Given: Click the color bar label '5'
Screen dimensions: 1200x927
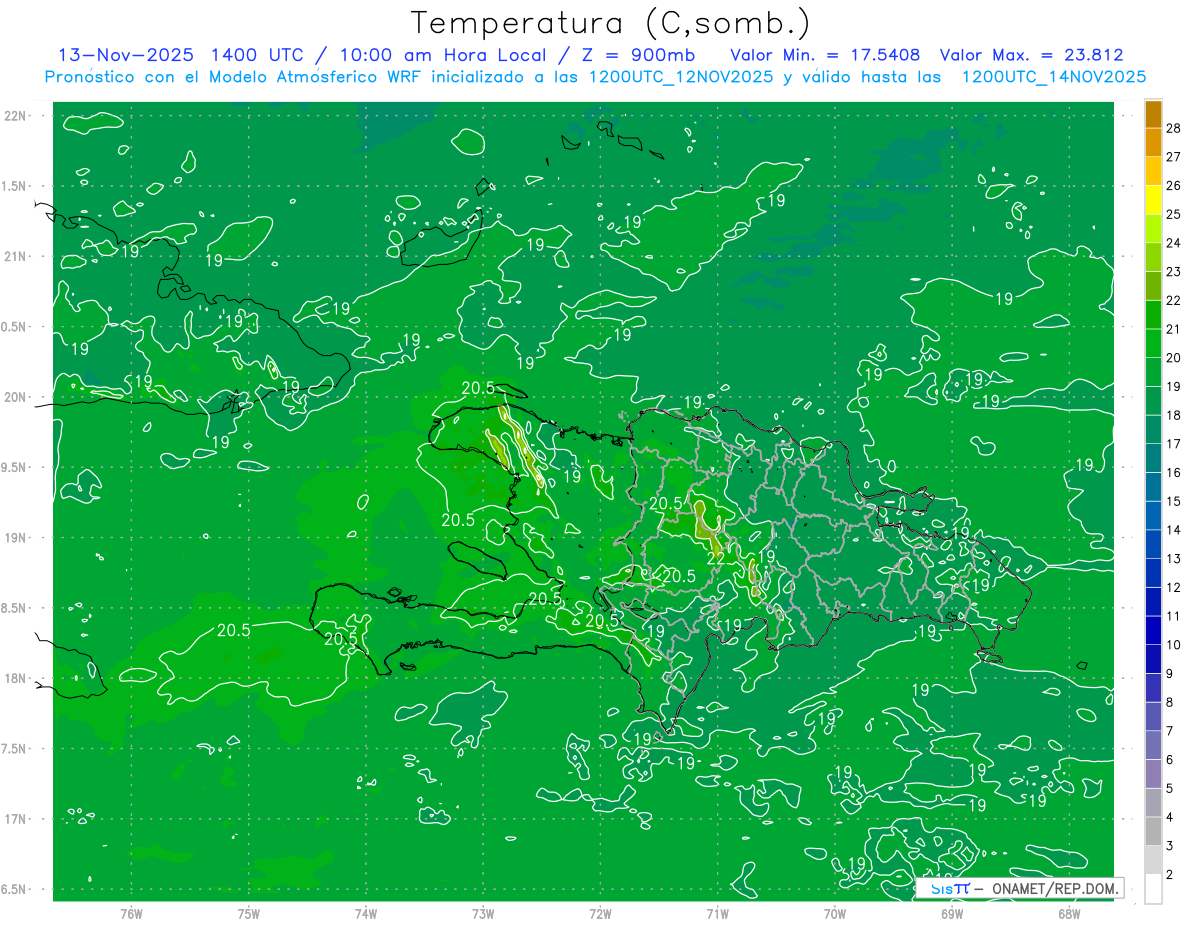Looking at the screenshot, I should click(x=1171, y=789).
